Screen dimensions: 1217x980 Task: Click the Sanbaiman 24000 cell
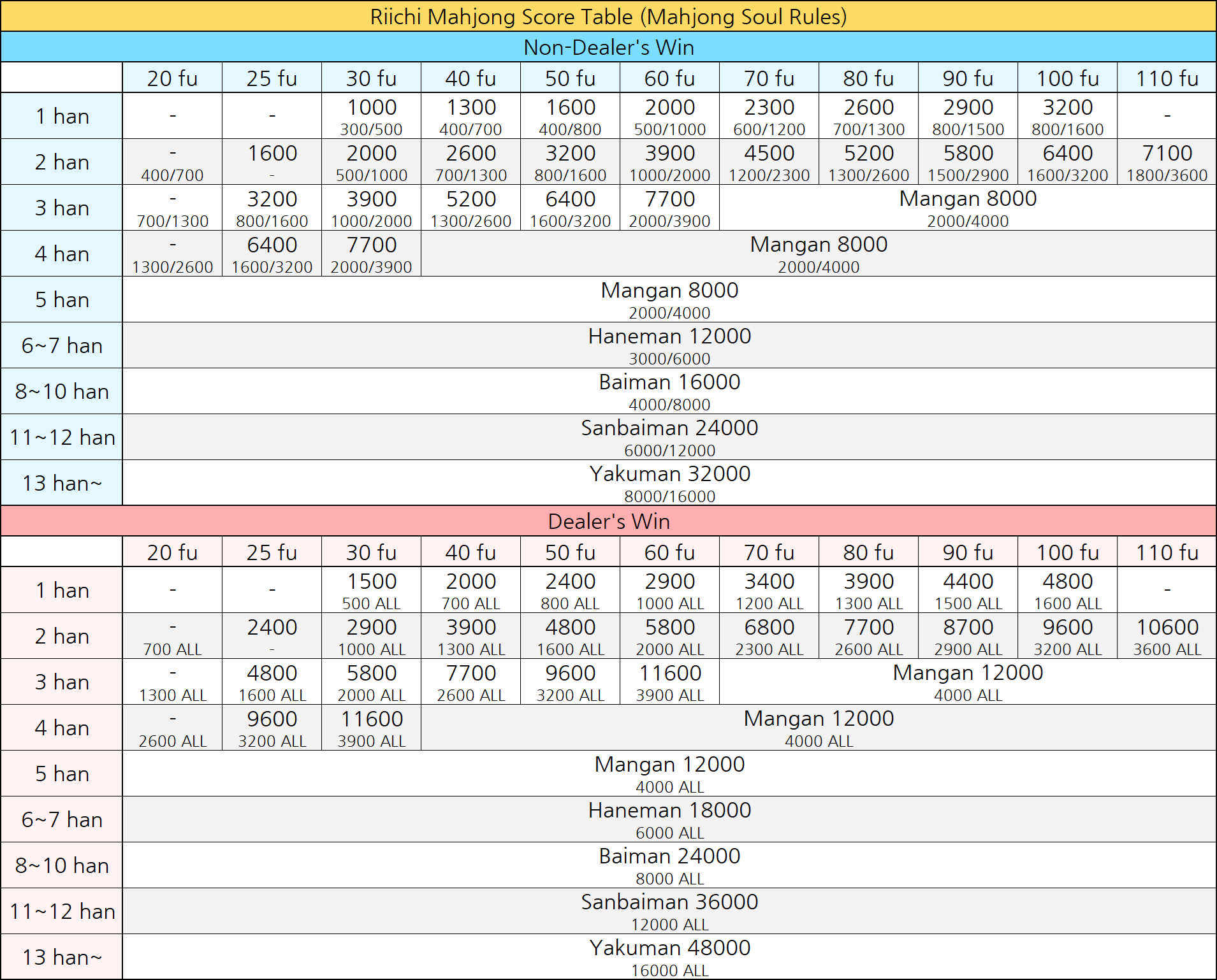click(669, 437)
